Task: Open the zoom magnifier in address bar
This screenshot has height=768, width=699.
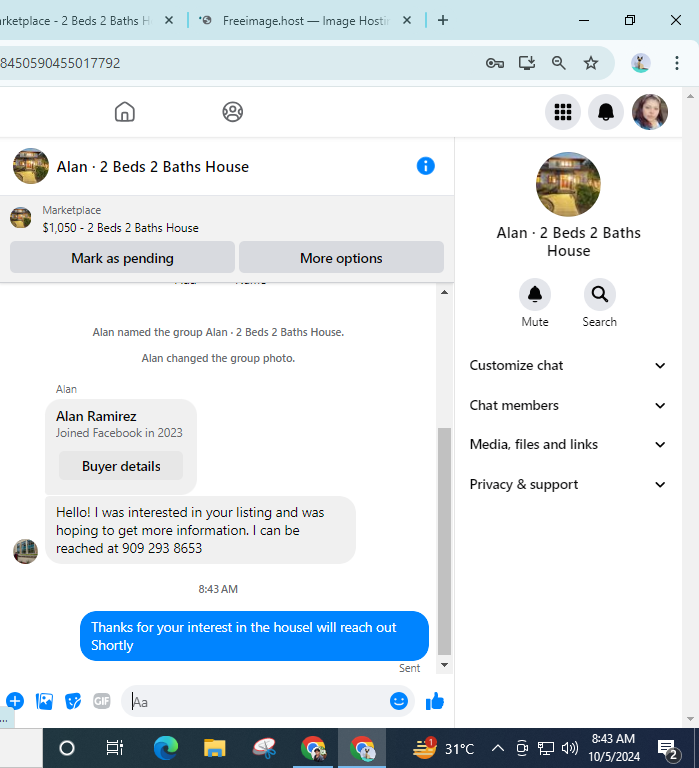Action: click(x=558, y=63)
